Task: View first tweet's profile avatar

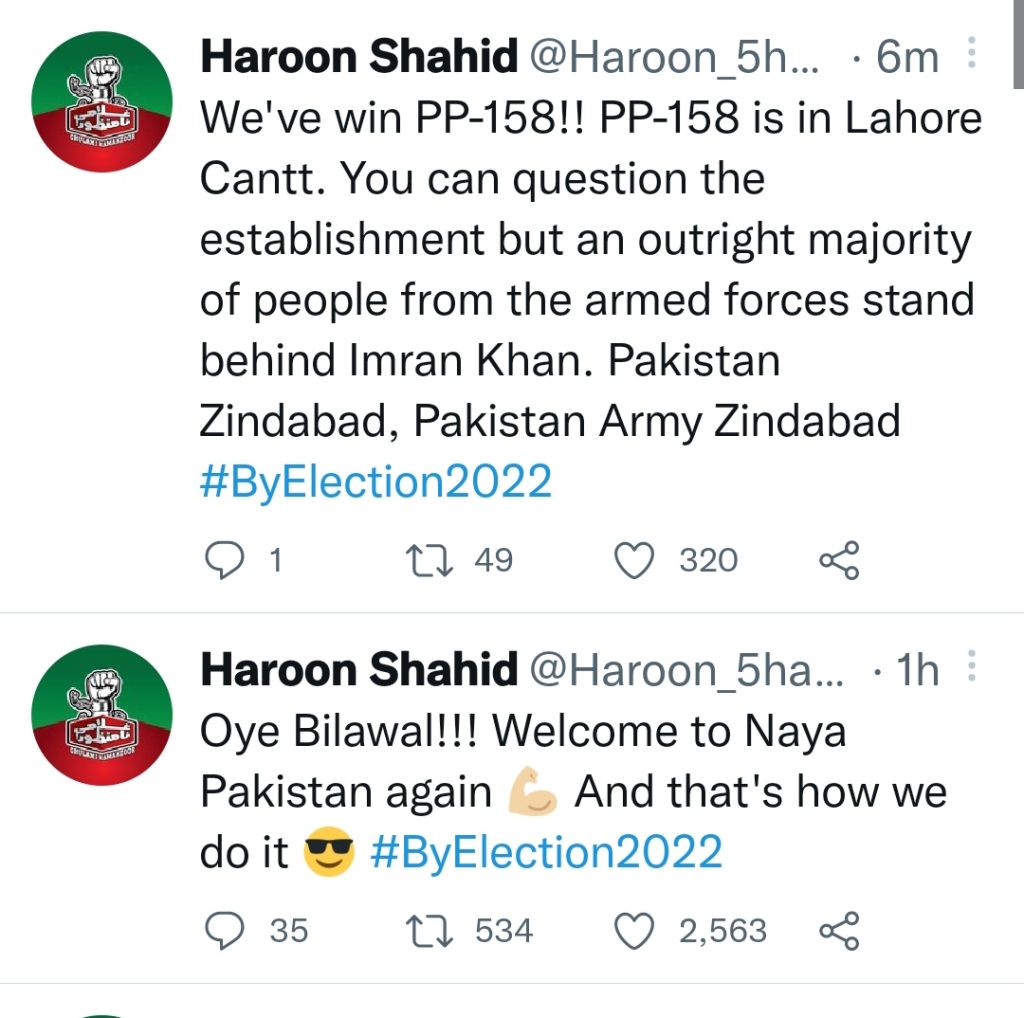Action: [x=102, y=102]
